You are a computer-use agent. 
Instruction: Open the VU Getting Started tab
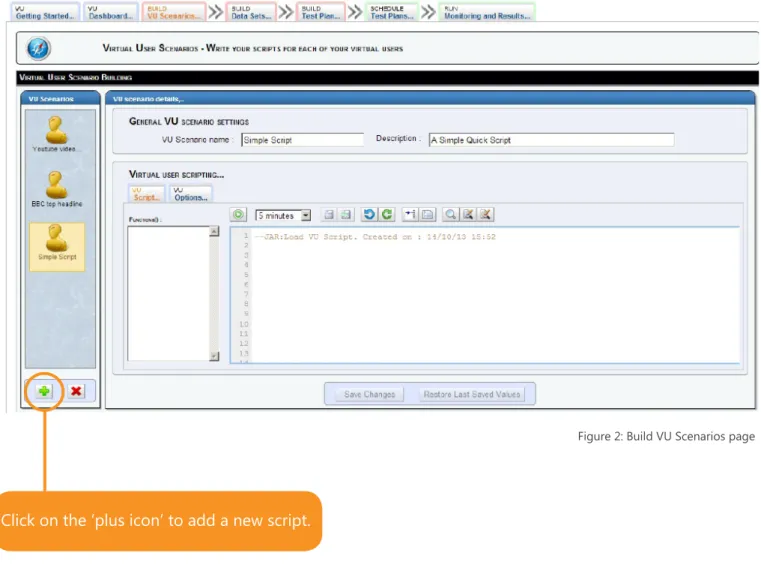(45, 12)
